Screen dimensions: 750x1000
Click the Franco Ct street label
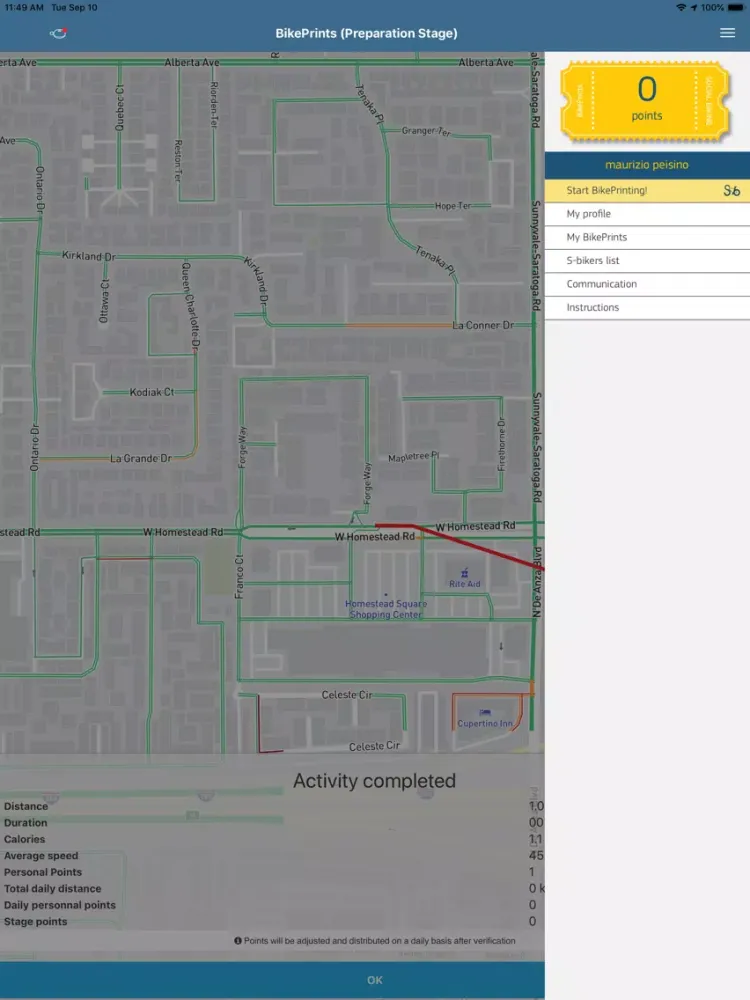(239, 577)
